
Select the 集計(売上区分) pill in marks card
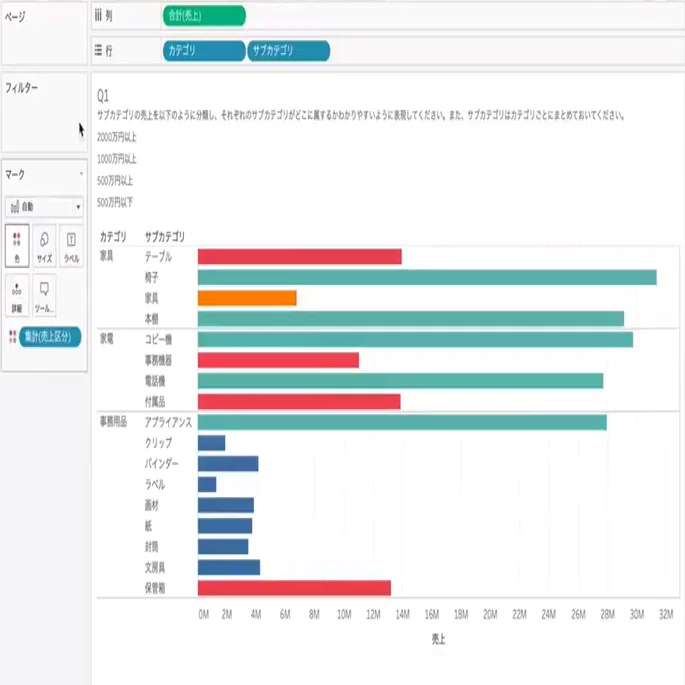point(50,337)
